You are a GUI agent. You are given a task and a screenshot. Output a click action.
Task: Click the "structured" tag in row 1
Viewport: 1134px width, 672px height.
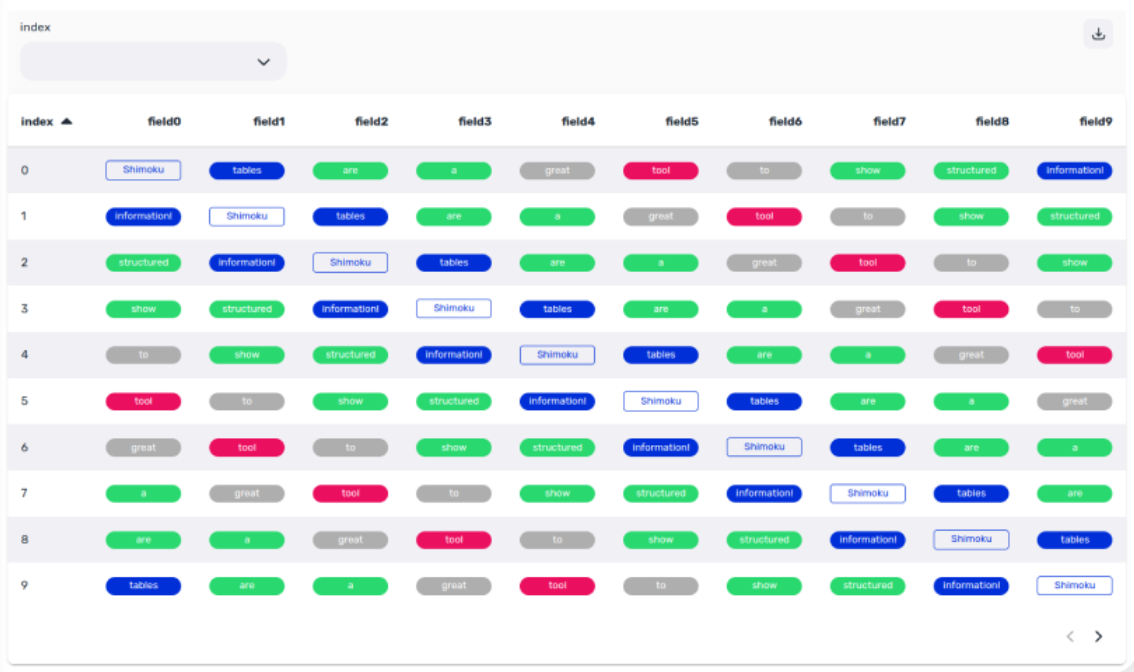pyautogui.click(x=1075, y=216)
